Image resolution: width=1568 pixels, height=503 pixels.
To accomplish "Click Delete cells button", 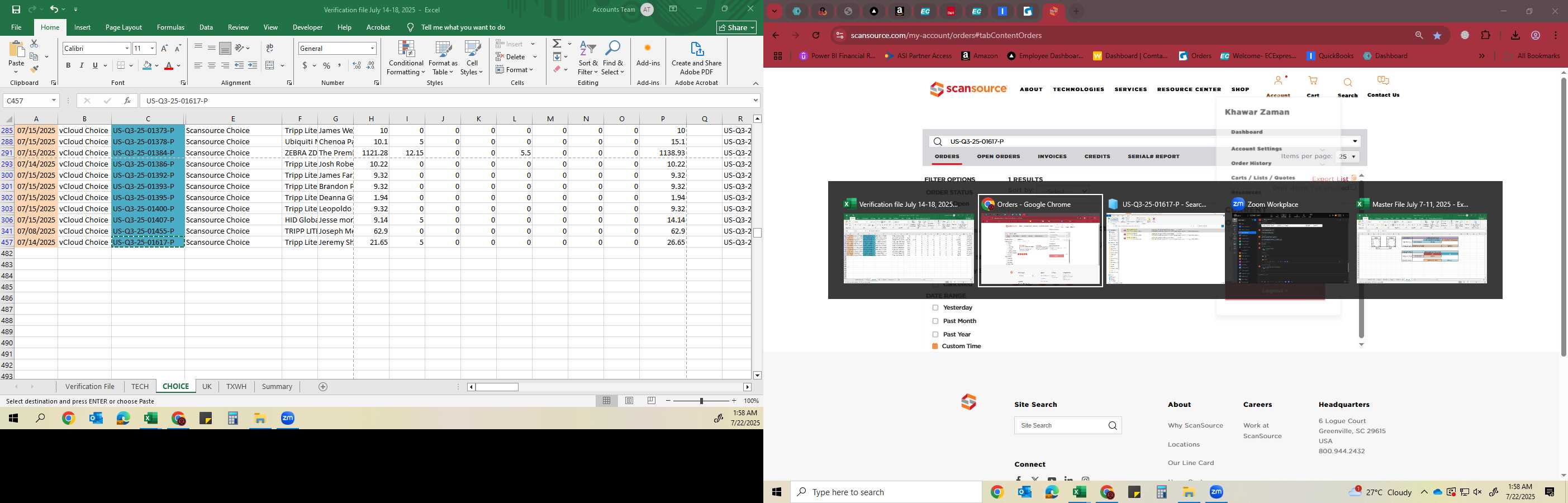I will click(x=511, y=56).
